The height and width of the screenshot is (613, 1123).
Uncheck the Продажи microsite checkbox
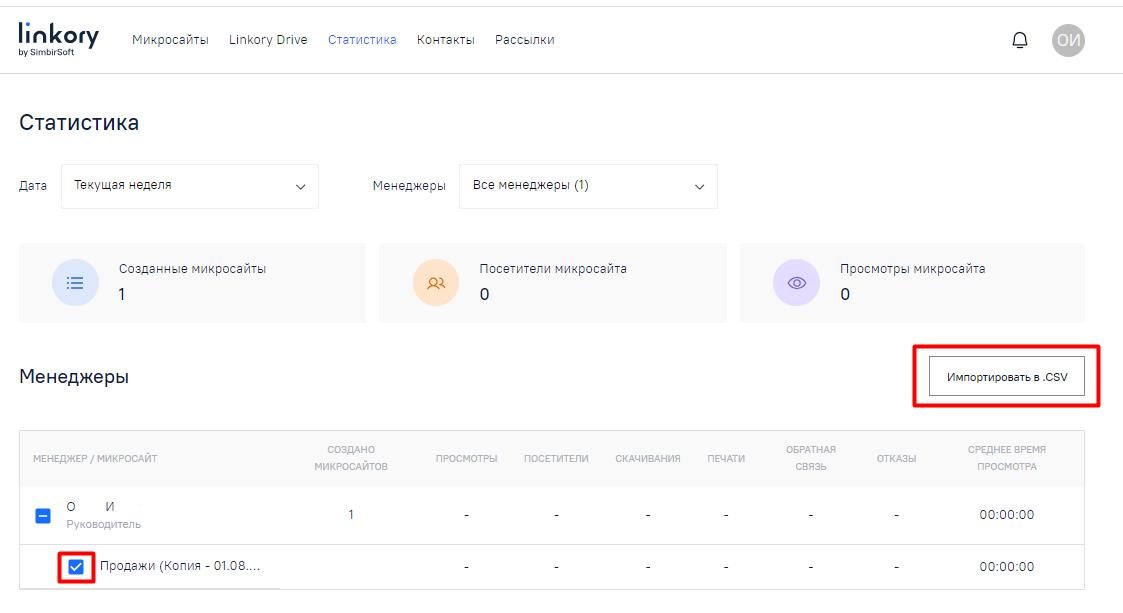pyautogui.click(x=75, y=567)
